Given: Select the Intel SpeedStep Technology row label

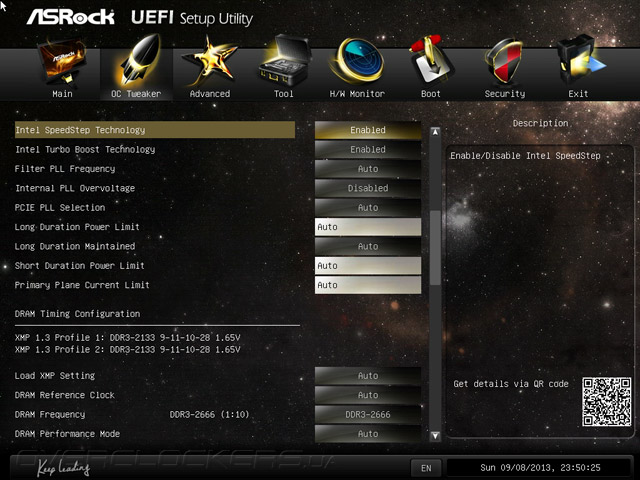Looking at the screenshot, I should pos(155,130).
